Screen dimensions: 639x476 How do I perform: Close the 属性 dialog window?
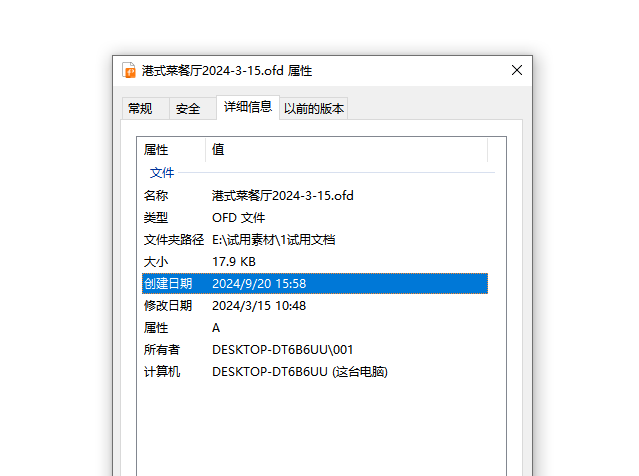[x=517, y=70]
